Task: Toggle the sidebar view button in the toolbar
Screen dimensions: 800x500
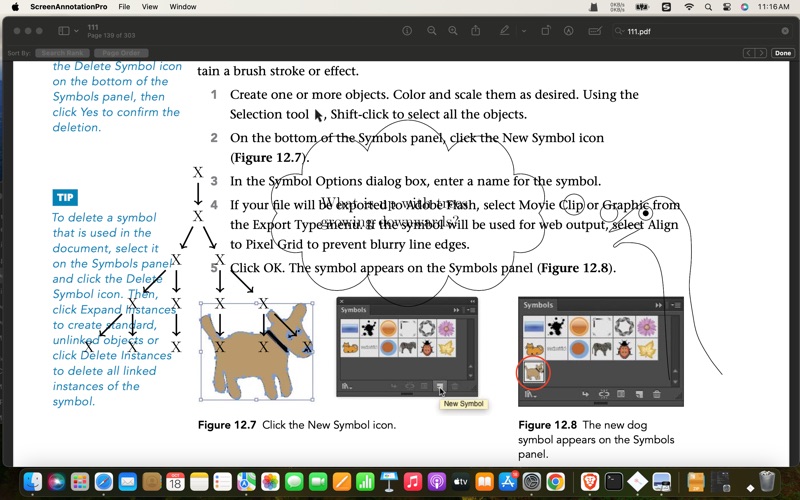Action: tap(64, 31)
